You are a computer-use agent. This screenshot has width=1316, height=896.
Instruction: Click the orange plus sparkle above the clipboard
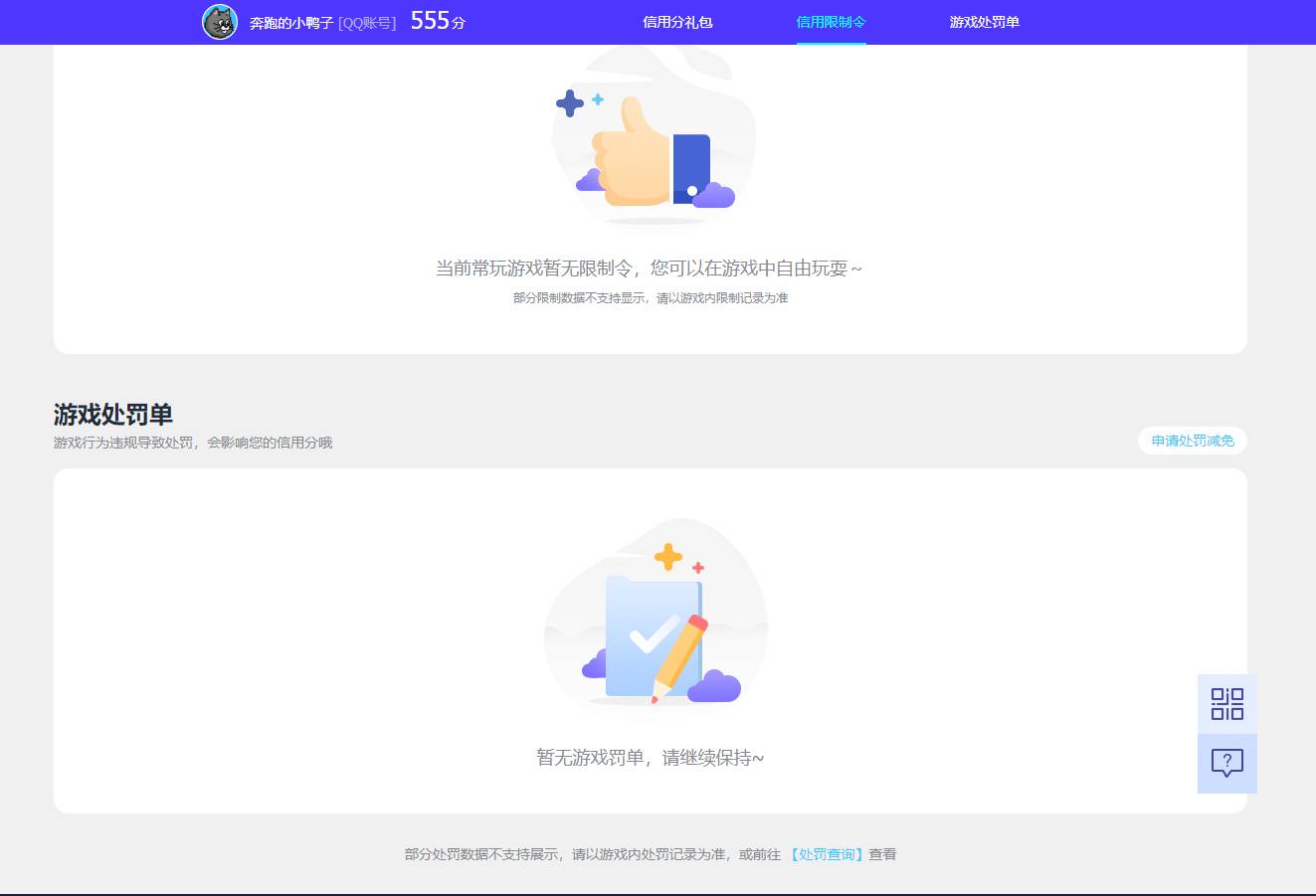click(668, 555)
